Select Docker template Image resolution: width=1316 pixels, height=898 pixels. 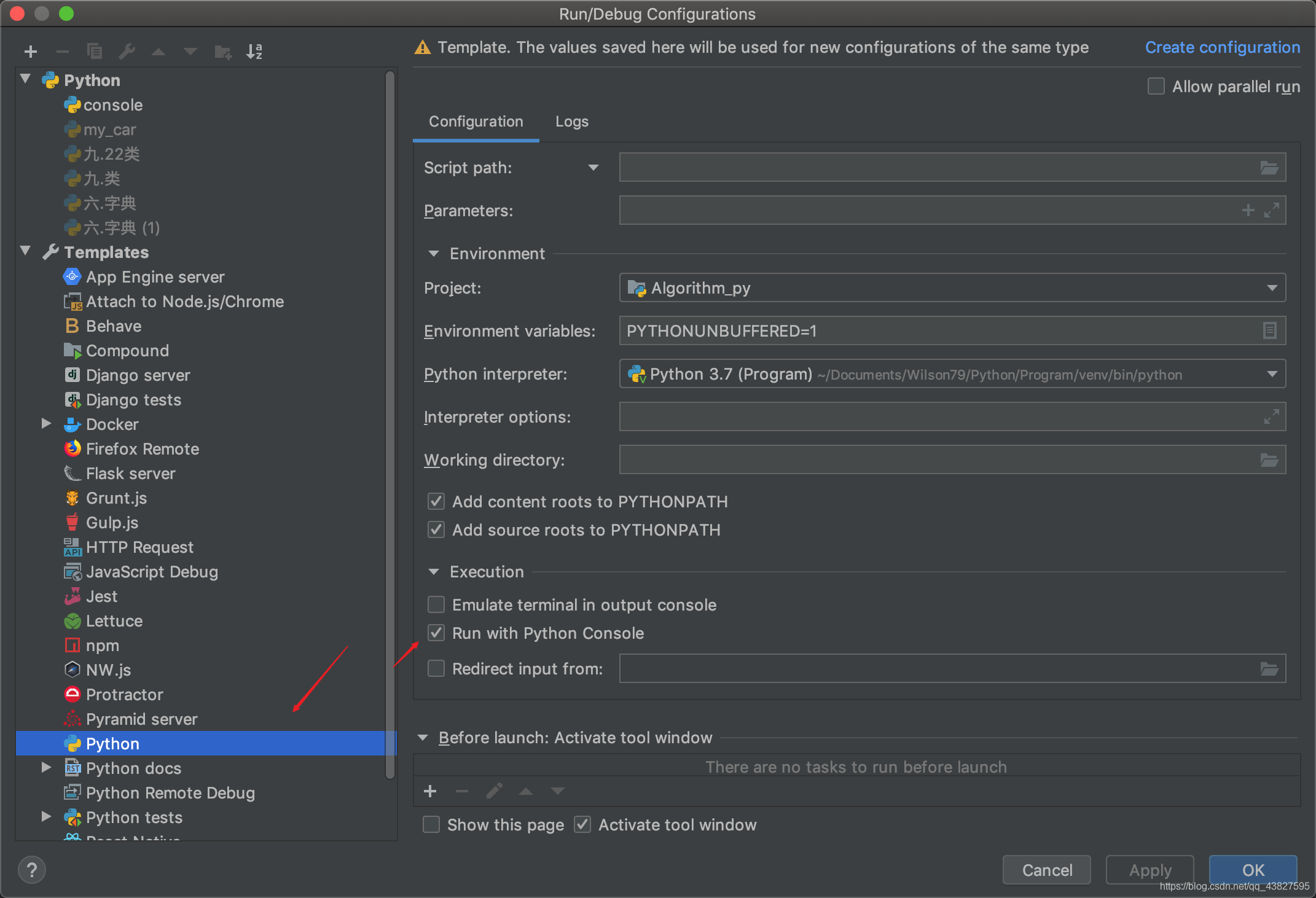pyautogui.click(x=112, y=424)
